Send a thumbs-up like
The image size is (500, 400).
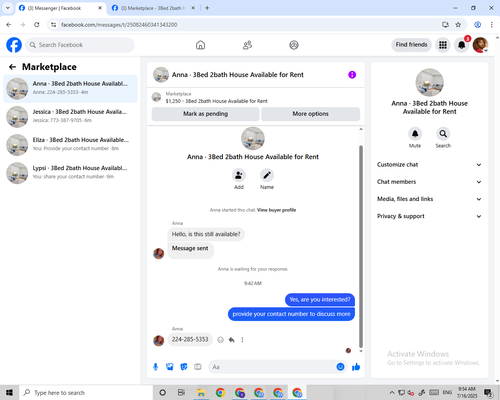pos(356,367)
